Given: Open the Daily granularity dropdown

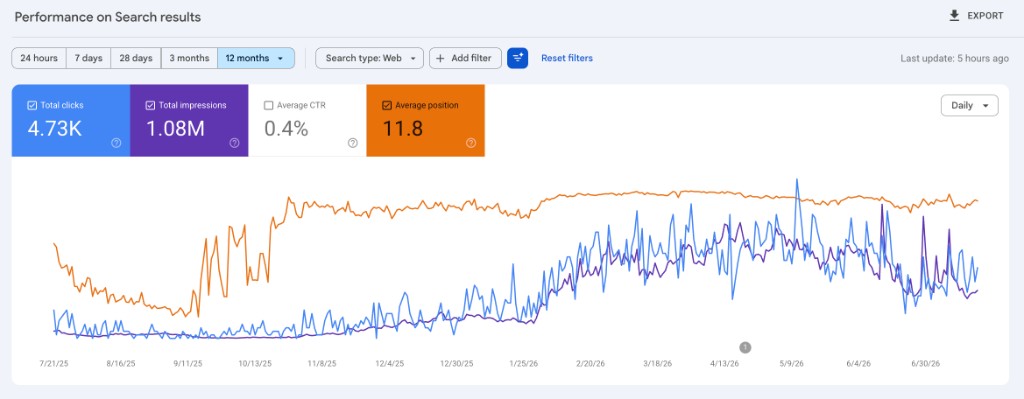Looking at the screenshot, I should click(969, 105).
